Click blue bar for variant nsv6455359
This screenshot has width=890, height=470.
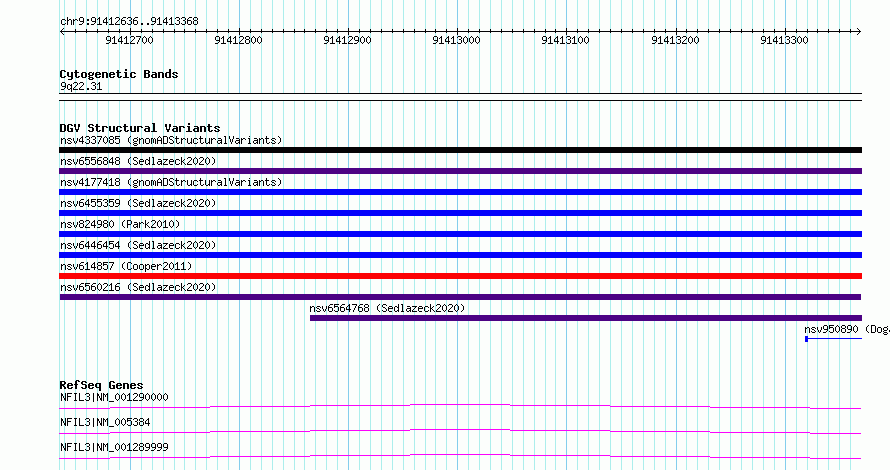point(460,213)
